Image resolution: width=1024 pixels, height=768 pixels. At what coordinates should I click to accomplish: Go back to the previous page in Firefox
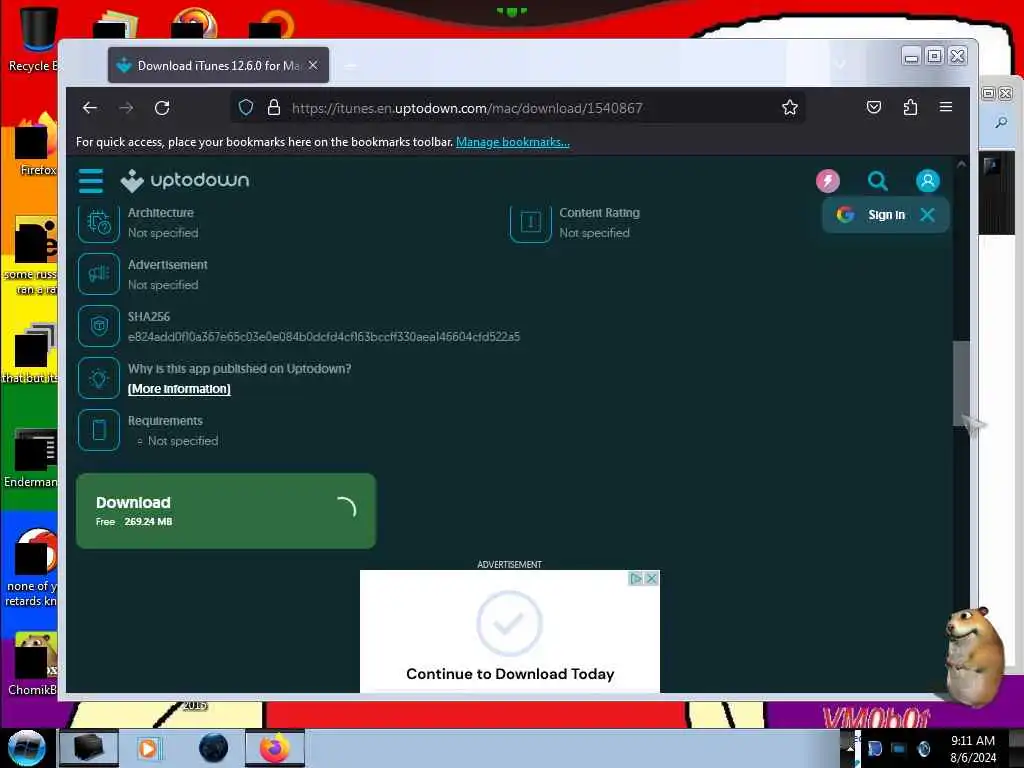point(90,108)
